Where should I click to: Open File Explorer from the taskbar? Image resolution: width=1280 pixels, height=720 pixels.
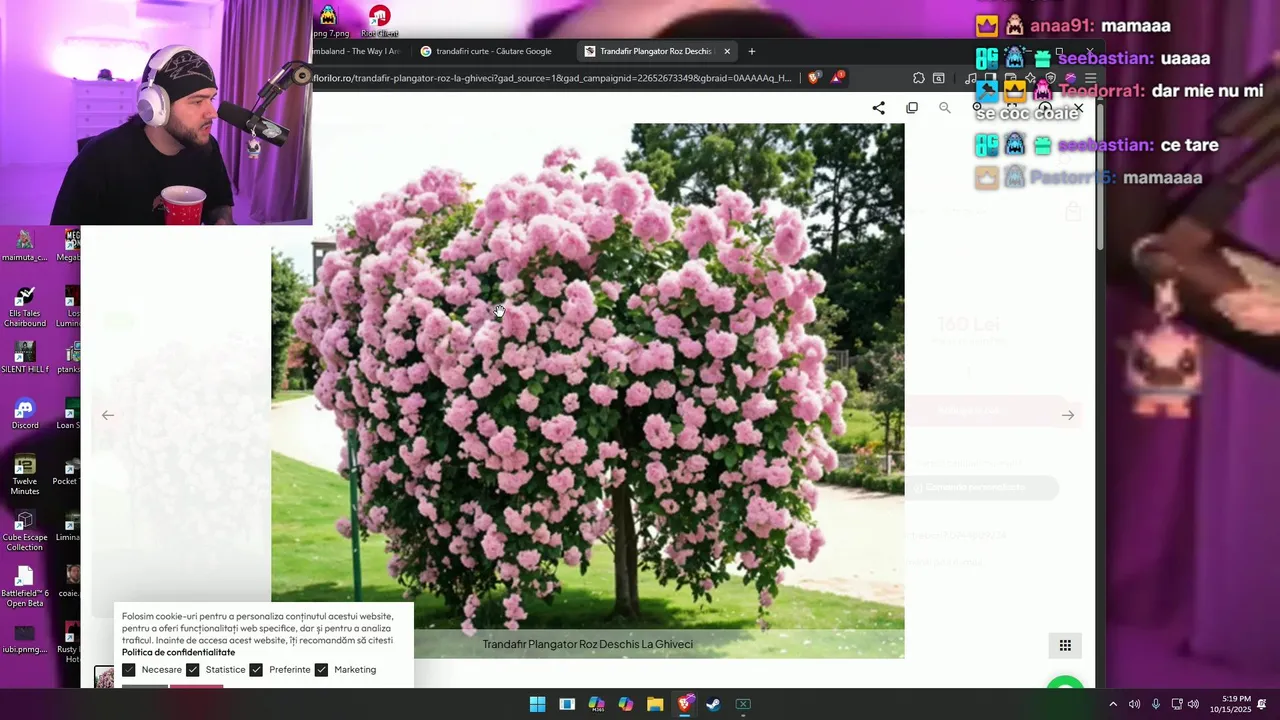pos(655,704)
